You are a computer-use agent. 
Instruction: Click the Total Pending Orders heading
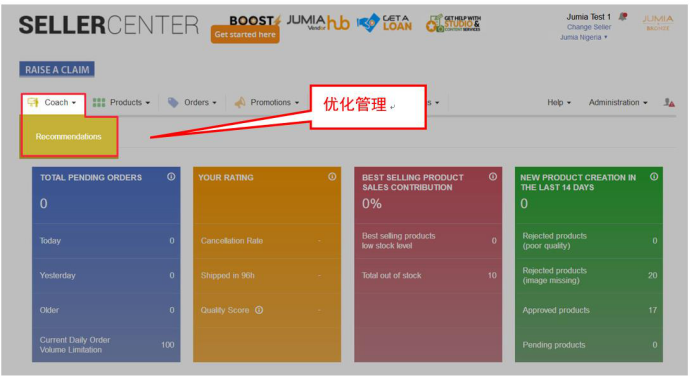click(x=91, y=178)
